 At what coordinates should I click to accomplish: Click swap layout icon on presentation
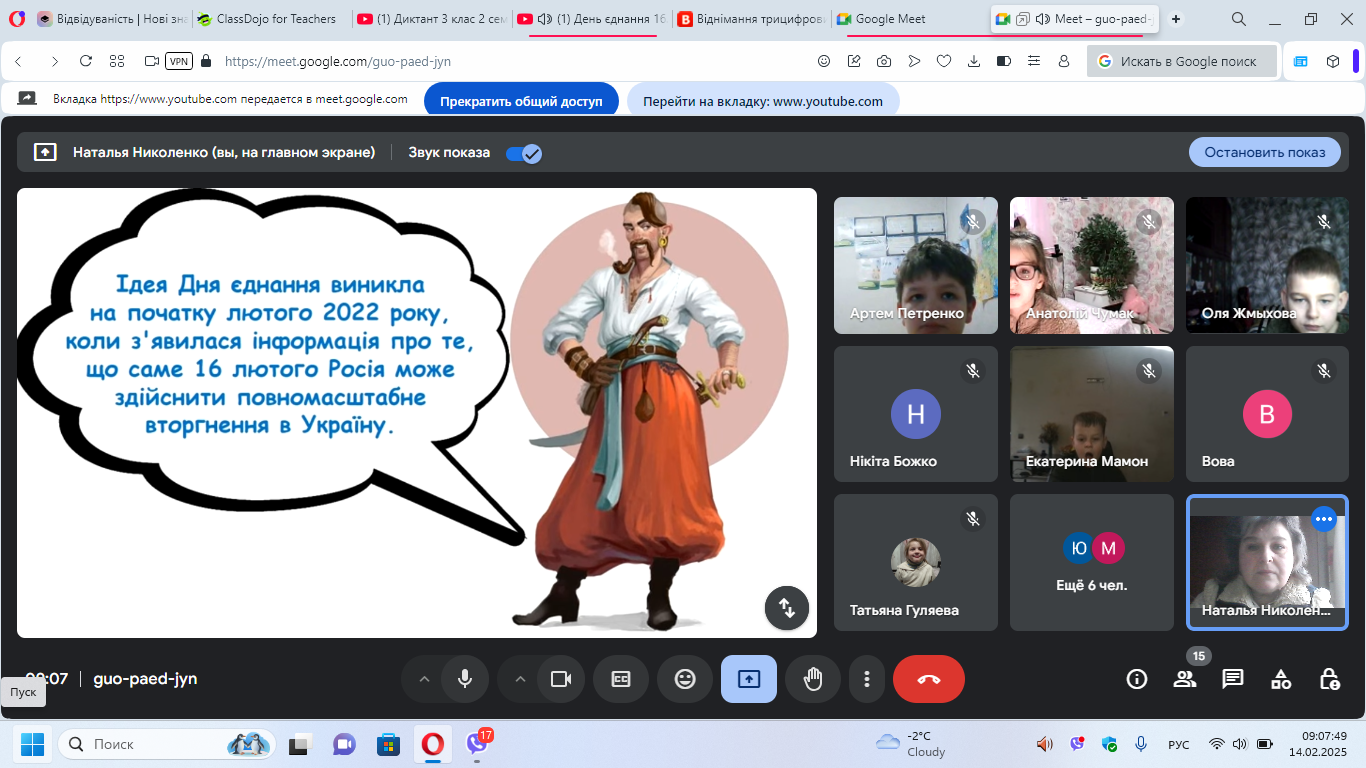click(x=787, y=608)
